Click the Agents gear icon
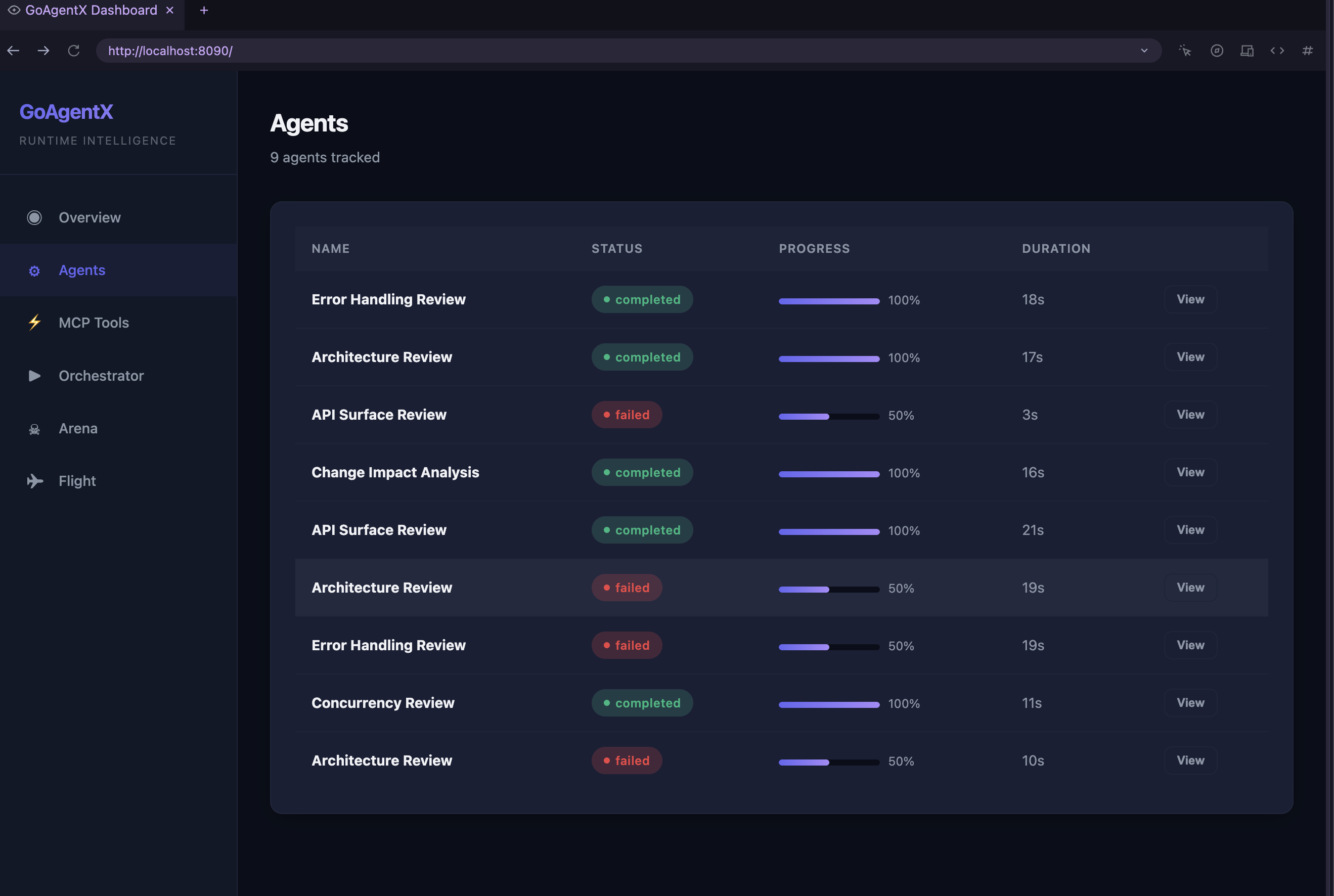Screen dimensions: 1334x896 click(x=34, y=271)
